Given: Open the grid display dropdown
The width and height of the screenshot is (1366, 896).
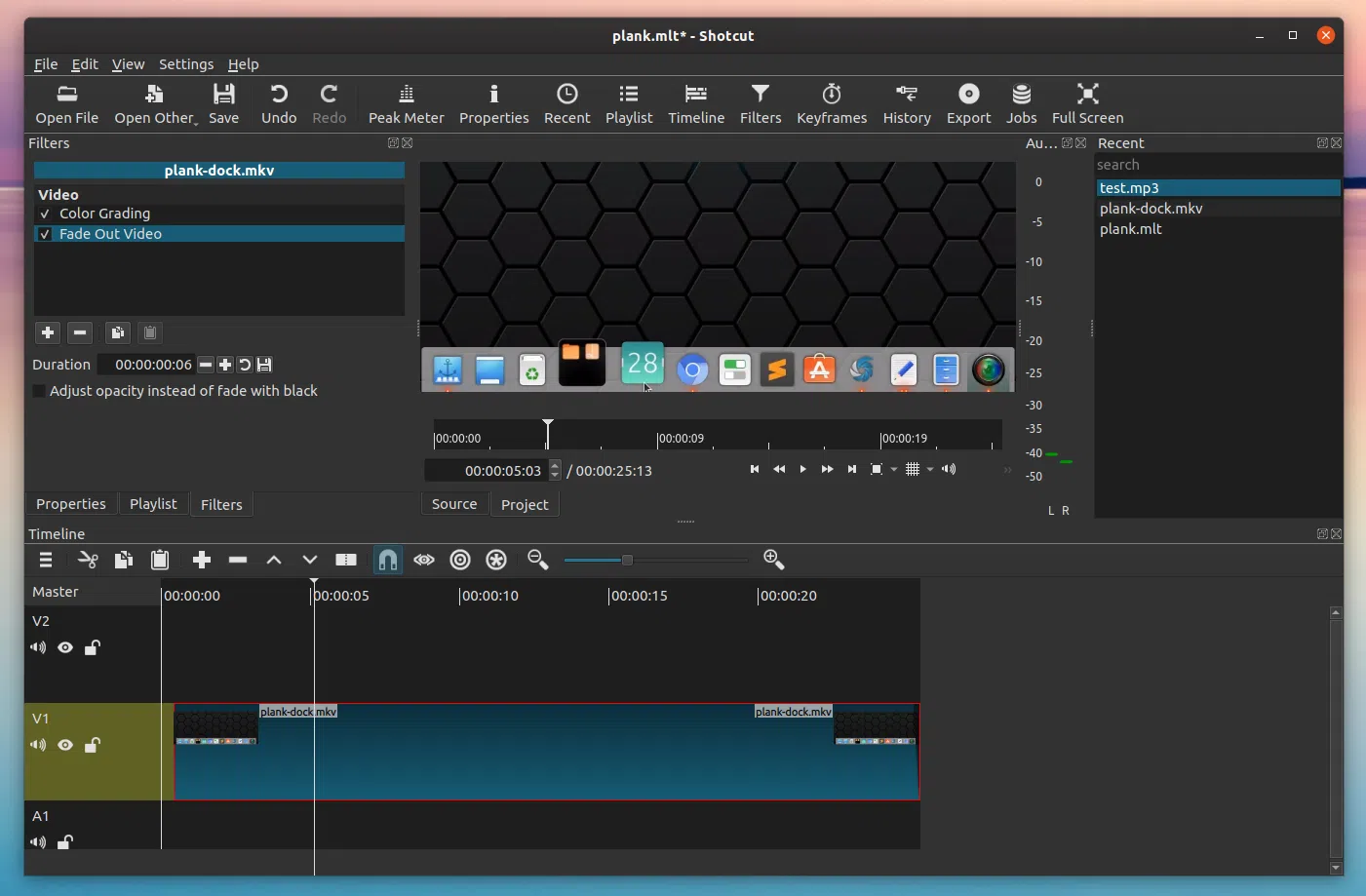Looking at the screenshot, I should pyautogui.click(x=930, y=470).
